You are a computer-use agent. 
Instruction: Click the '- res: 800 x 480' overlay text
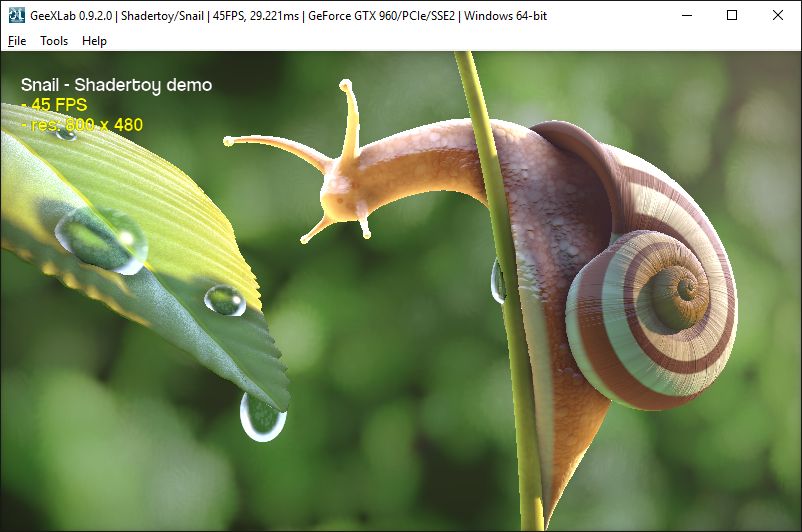[82, 125]
